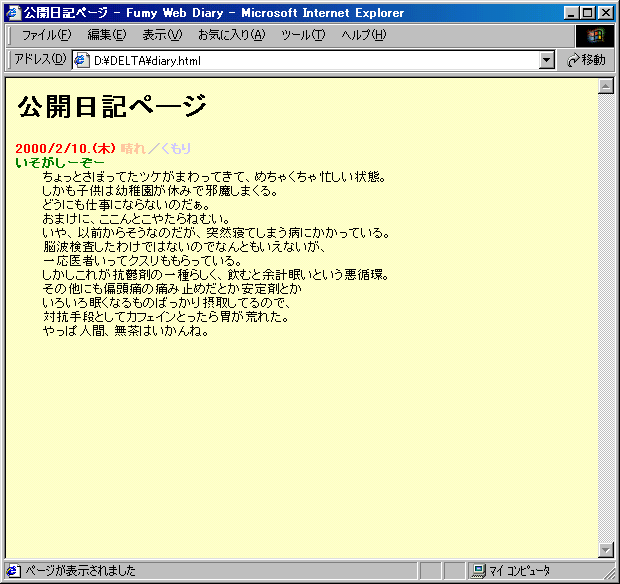This screenshot has height=584, width=620.
Task: Minimize the Internet Explorer window
Action: [571, 13]
